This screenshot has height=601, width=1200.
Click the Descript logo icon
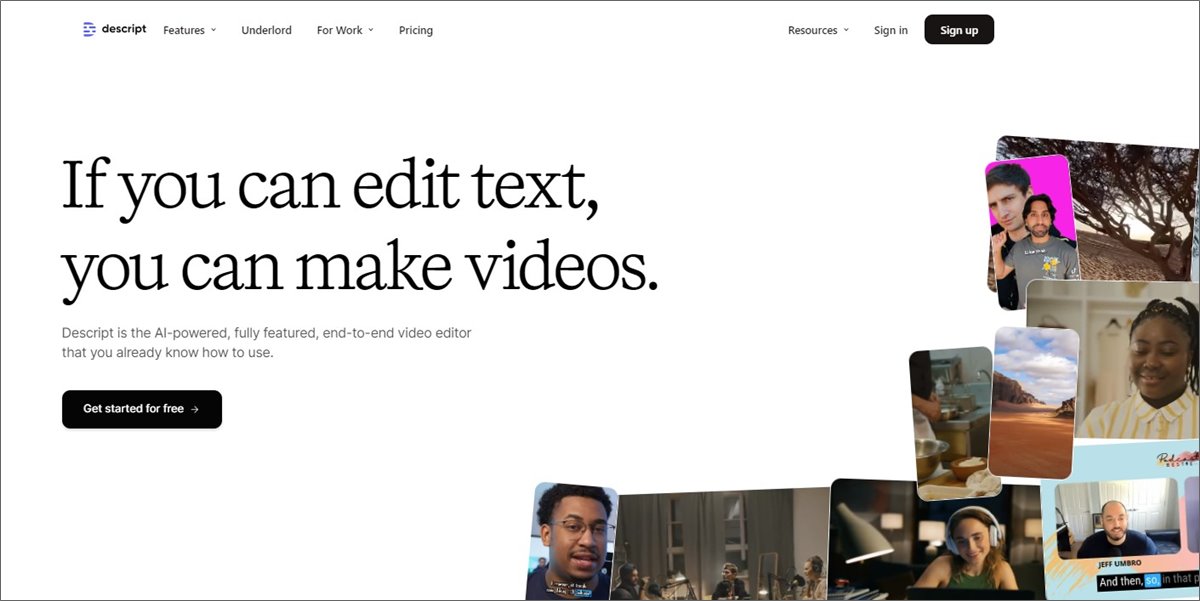(x=90, y=30)
